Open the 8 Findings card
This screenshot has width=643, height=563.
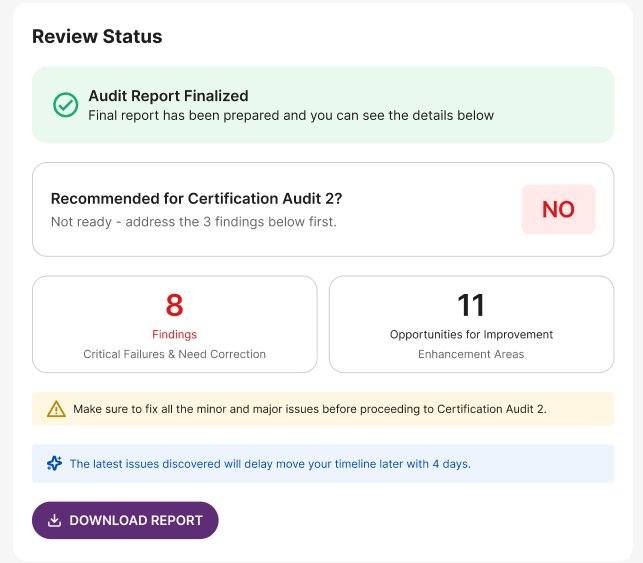[175, 324]
